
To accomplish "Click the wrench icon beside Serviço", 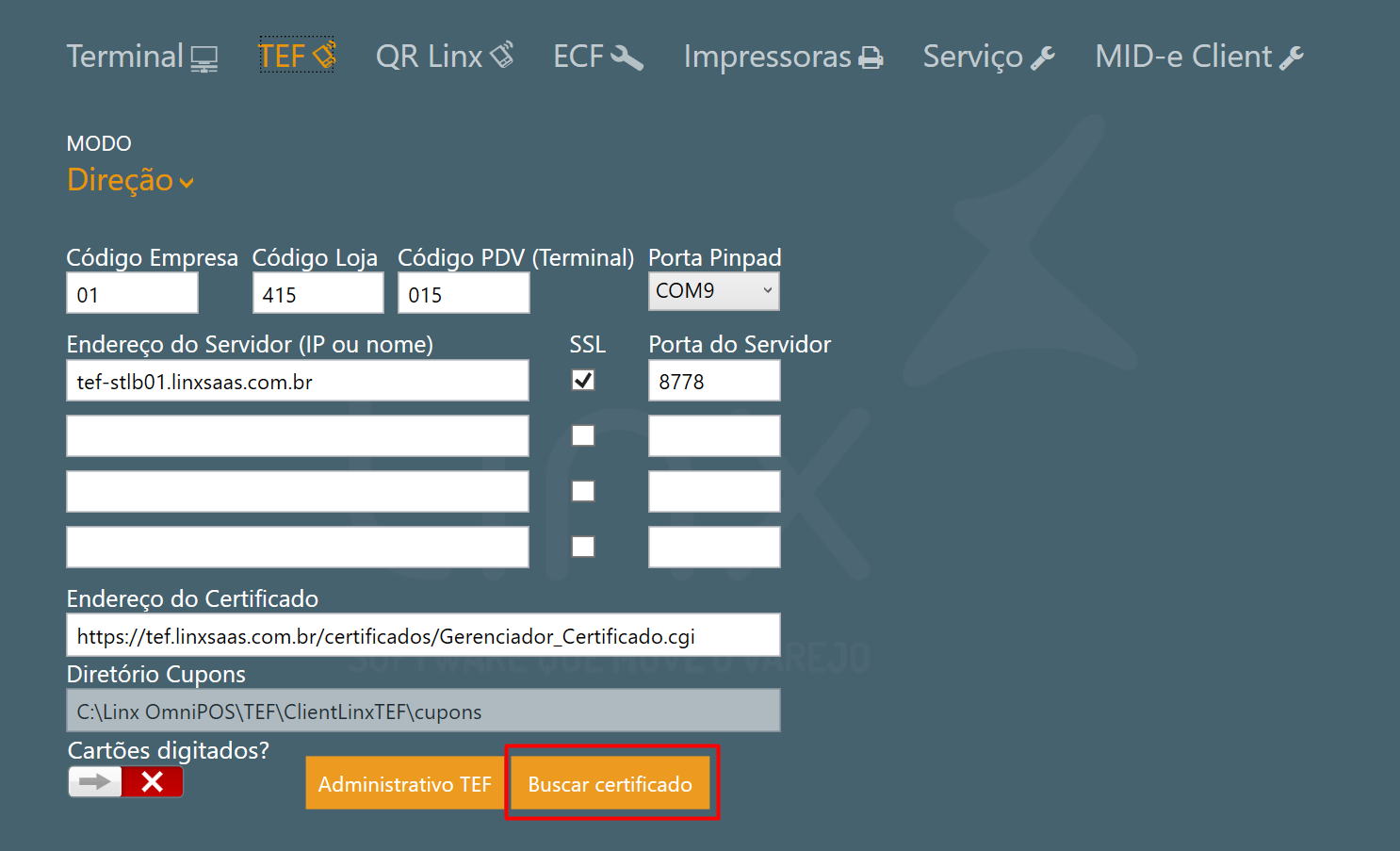I will (1043, 58).
